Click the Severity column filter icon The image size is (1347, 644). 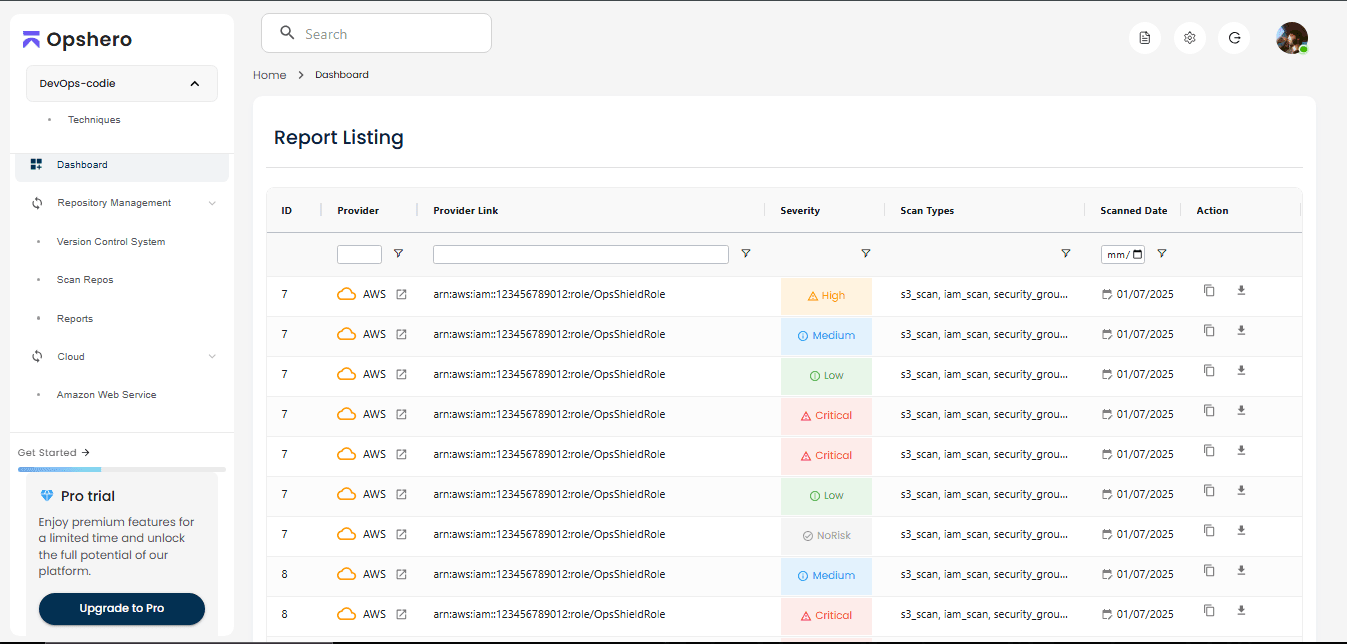tap(865, 254)
